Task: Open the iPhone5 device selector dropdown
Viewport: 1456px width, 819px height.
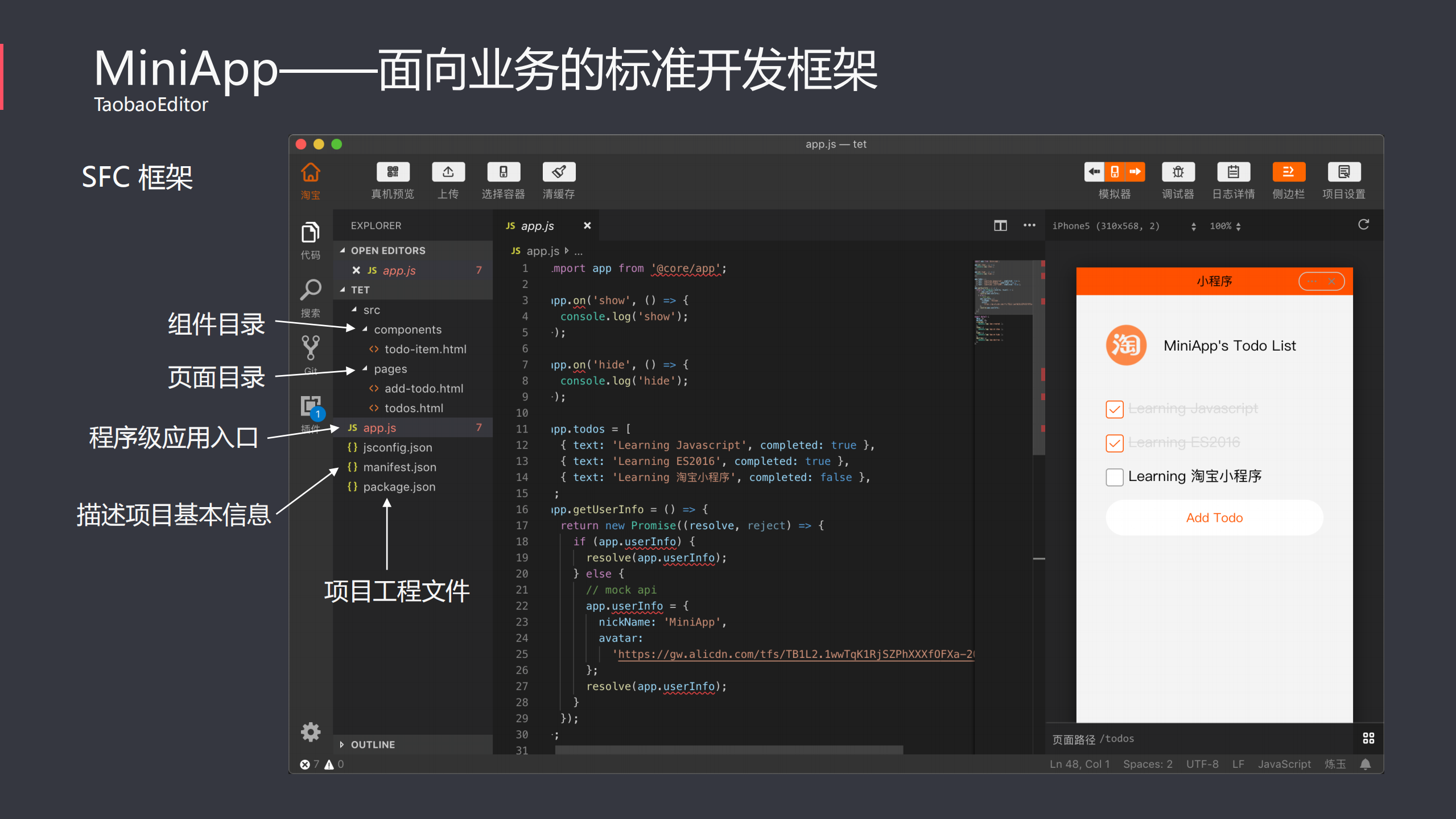Action: 1194,225
